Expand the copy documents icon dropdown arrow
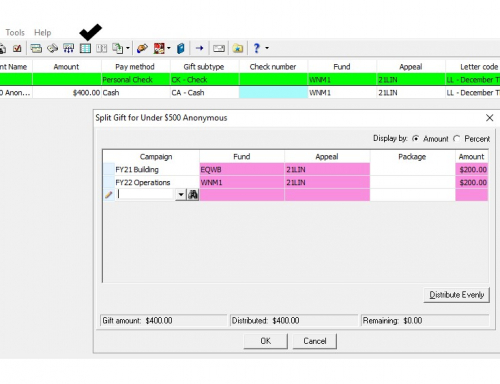The image size is (500, 384). coord(128,48)
